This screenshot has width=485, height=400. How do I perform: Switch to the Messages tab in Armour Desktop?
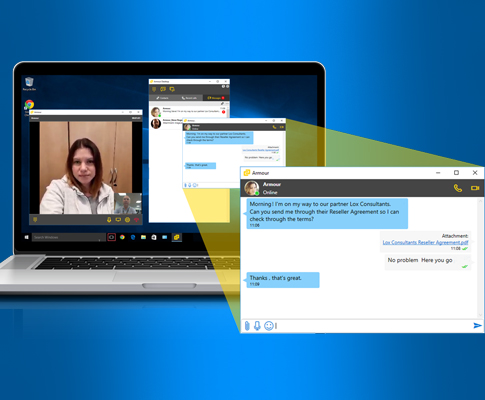pyautogui.click(x=216, y=98)
